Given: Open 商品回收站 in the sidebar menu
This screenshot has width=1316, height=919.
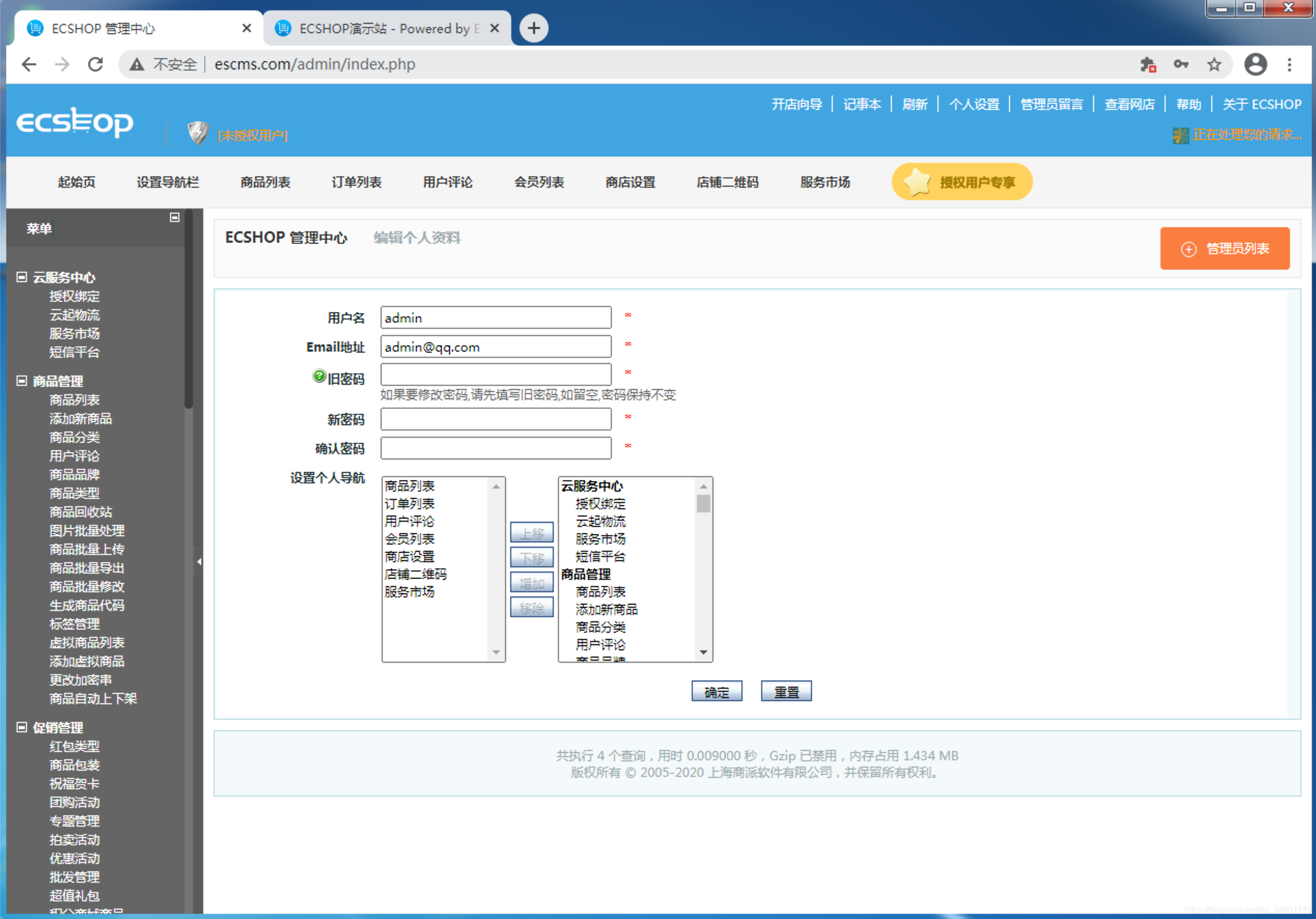Looking at the screenshot, I should tap(81, 512).
